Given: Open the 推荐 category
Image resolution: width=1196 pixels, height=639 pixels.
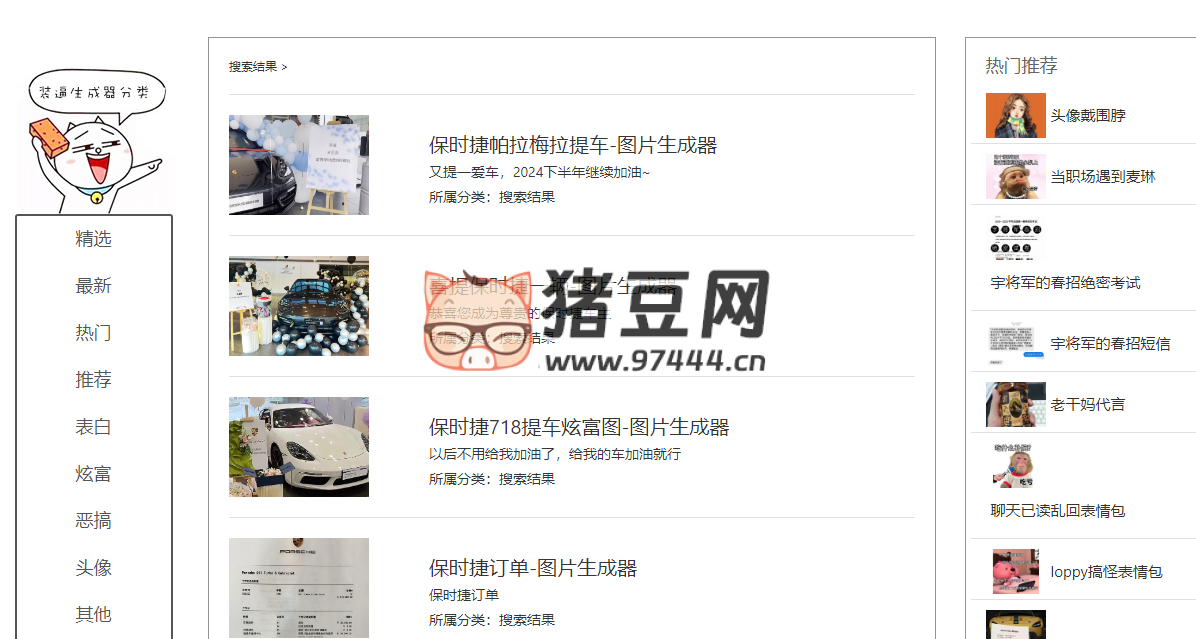Looking at the screenshot, I should point(93,380).
